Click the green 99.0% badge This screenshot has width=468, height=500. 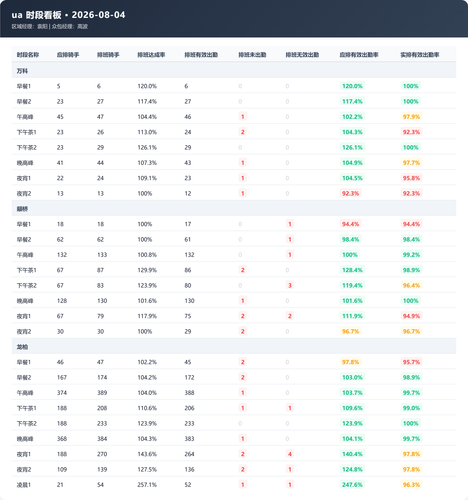411,408
